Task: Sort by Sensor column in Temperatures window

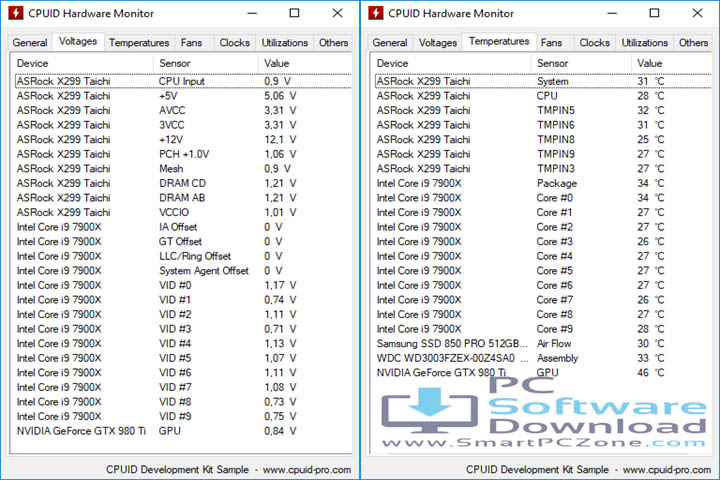Action: [x=581, y=63]
